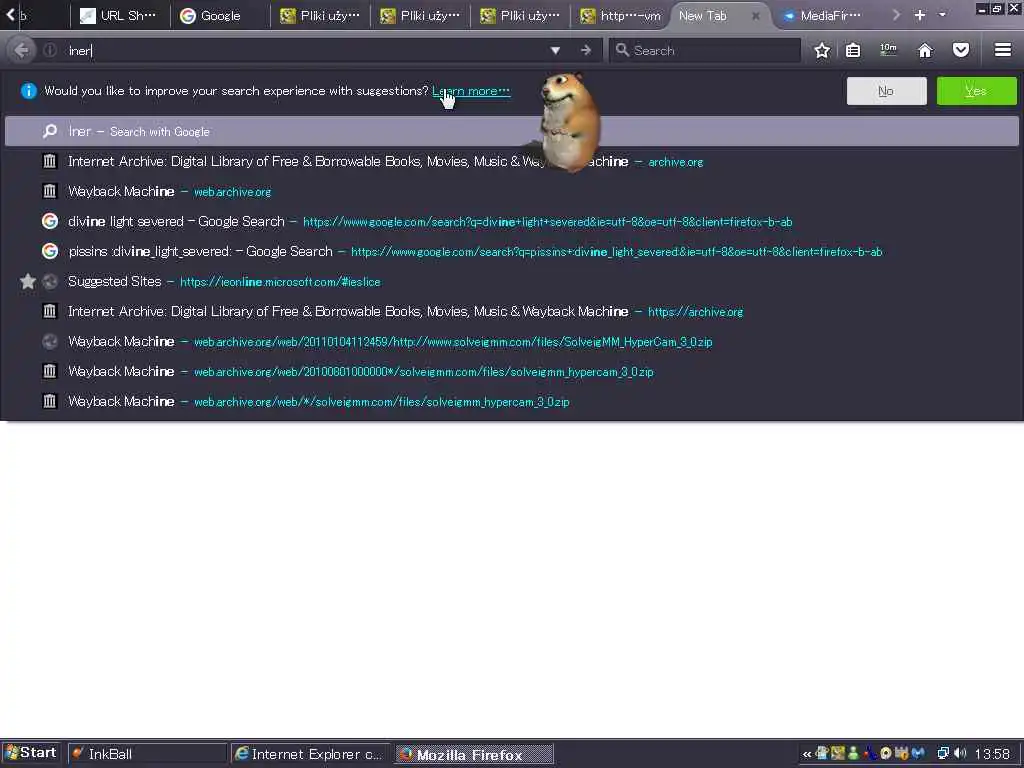
Task: Open the Suggested Sites bookmark suggestion
Action: [511, 281]
